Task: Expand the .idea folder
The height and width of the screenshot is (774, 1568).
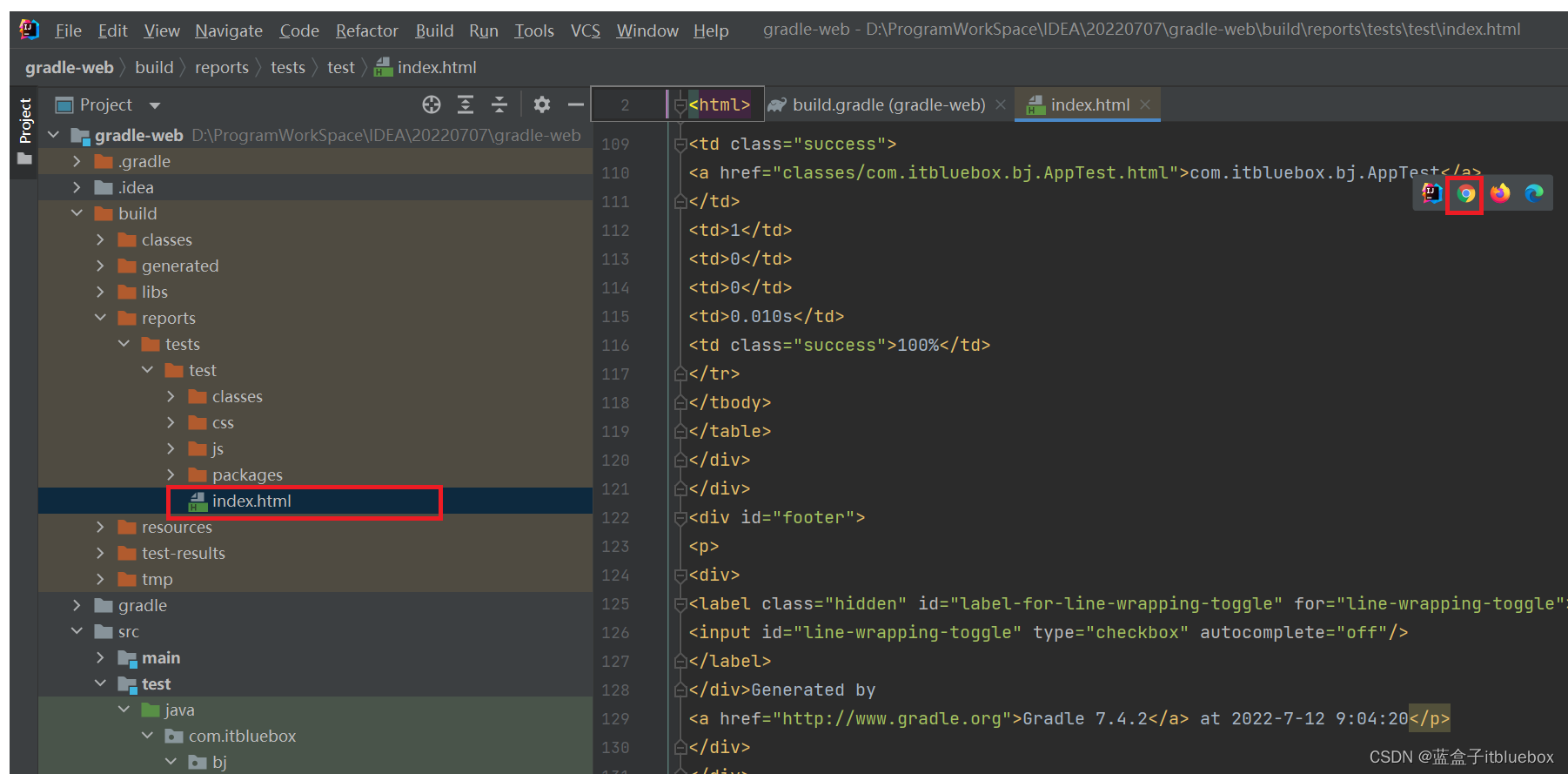Action: pyautogui.click(x=77, y=187)
